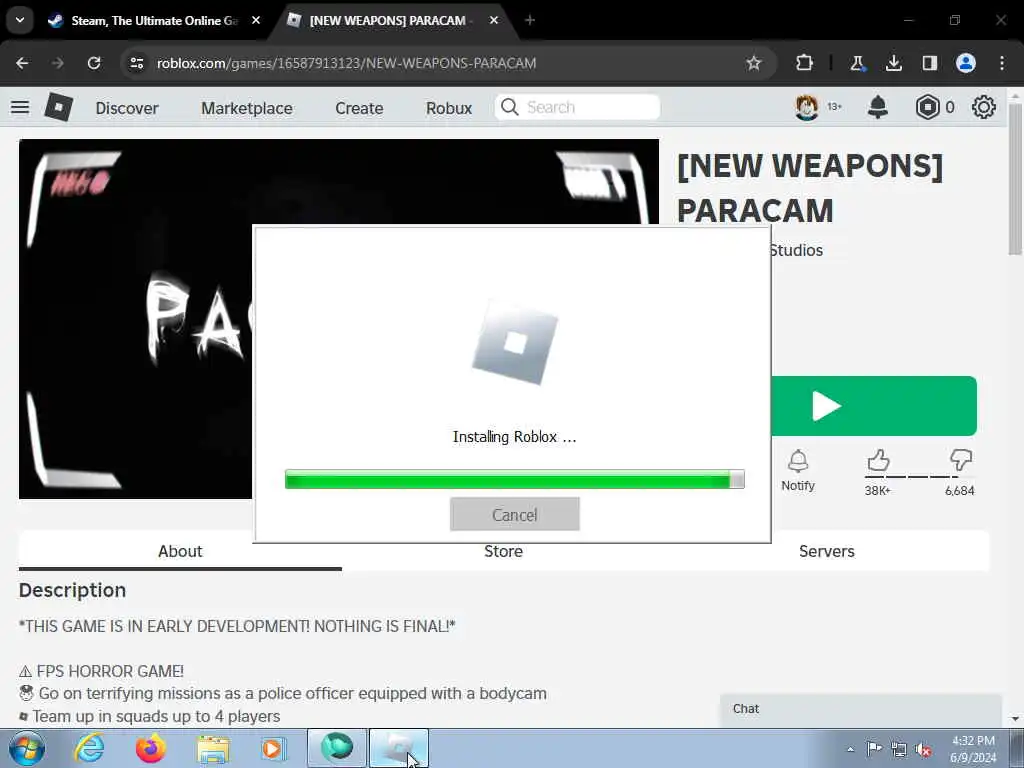Open site information icon in address bar
The height and width of the screenshot is (768, 1024).
136,63
